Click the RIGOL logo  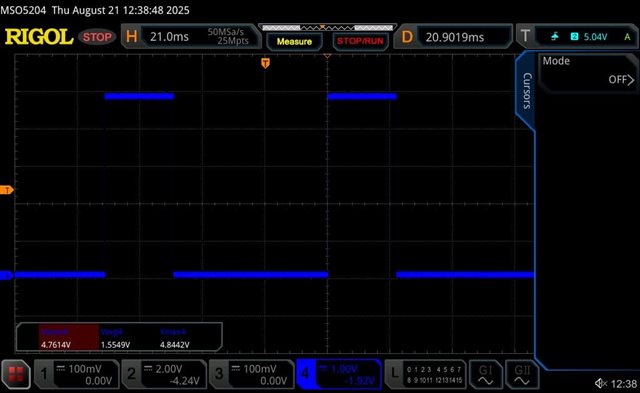[x=39, y=37]
